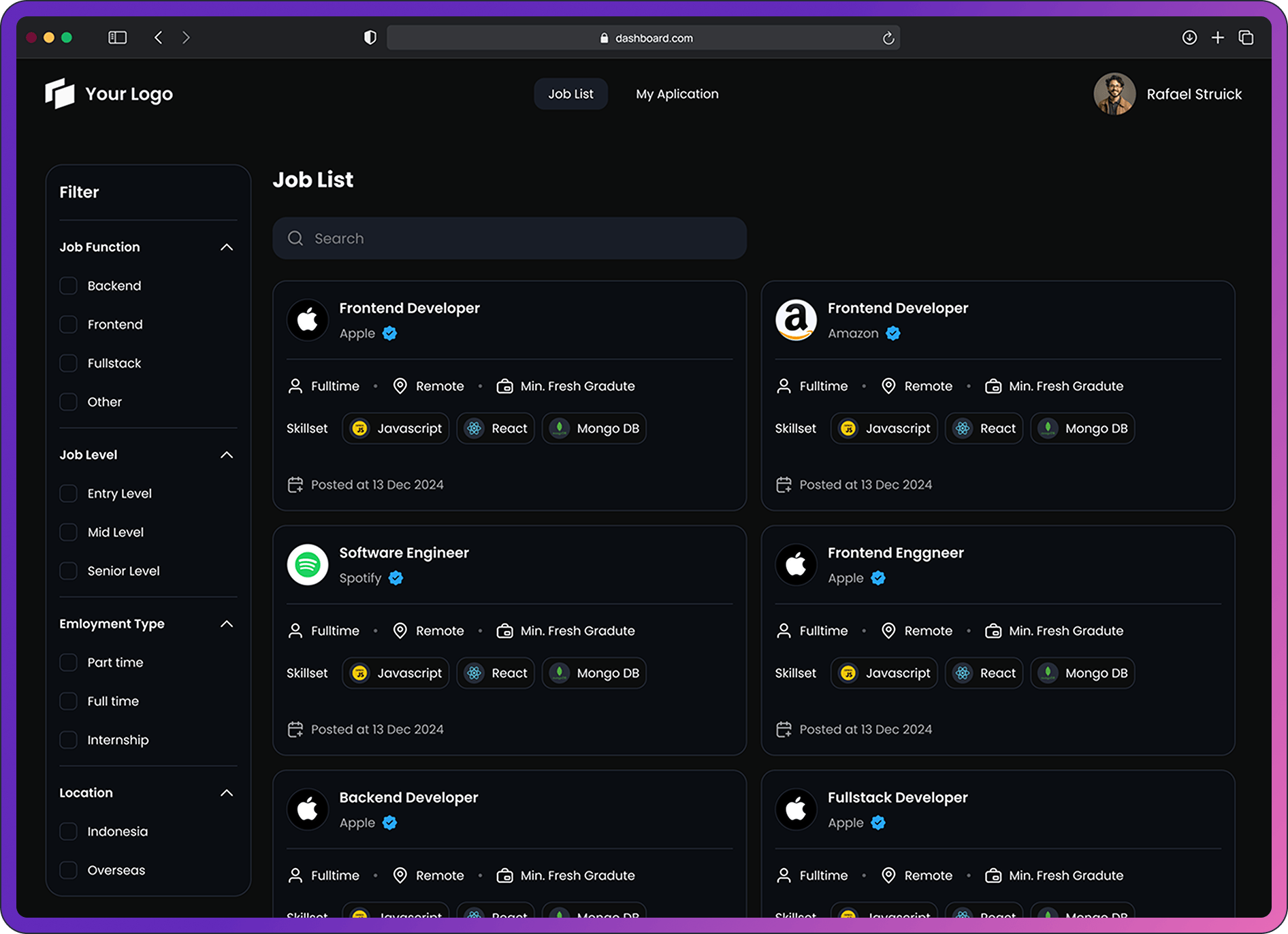Click the Amazon logo on the Frontend Developer card

(796, 319)
